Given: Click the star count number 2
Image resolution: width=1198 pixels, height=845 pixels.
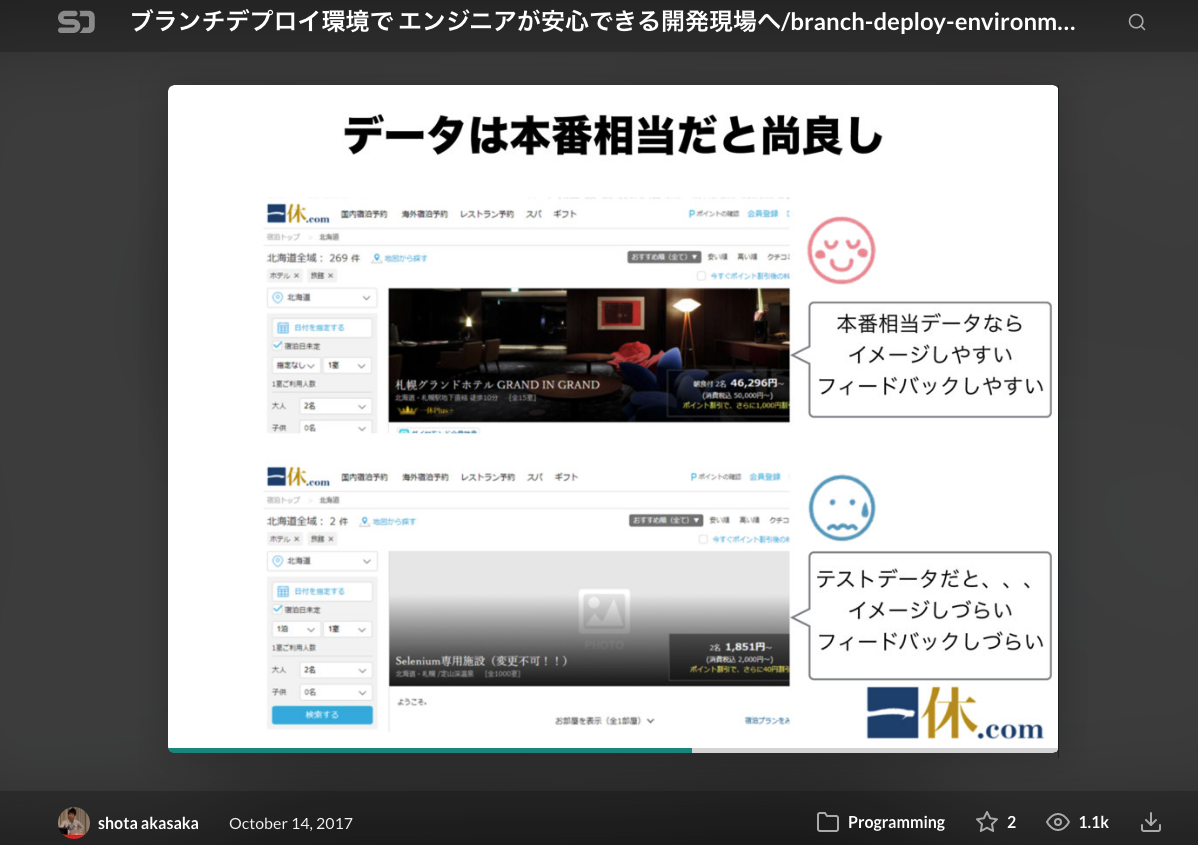Looking at the screenshot, I should [1011, 822].
